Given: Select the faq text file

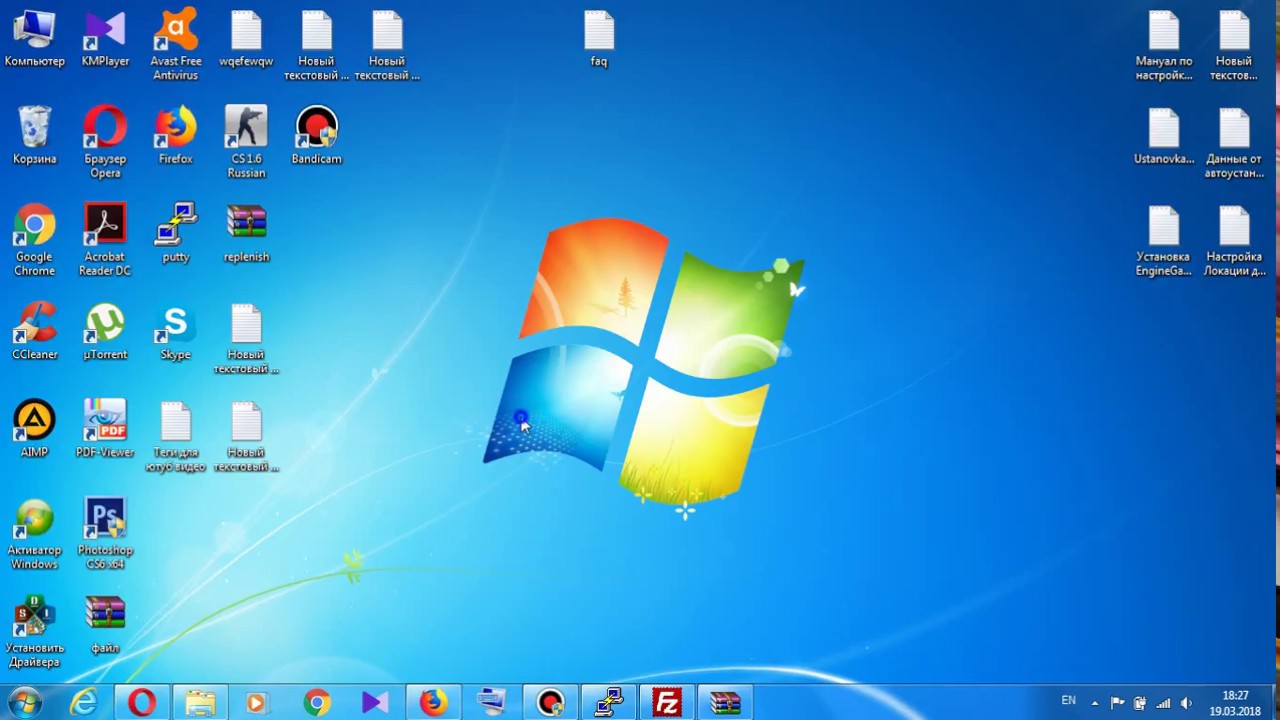Looking at the screenshot, I should click(599, 40).
